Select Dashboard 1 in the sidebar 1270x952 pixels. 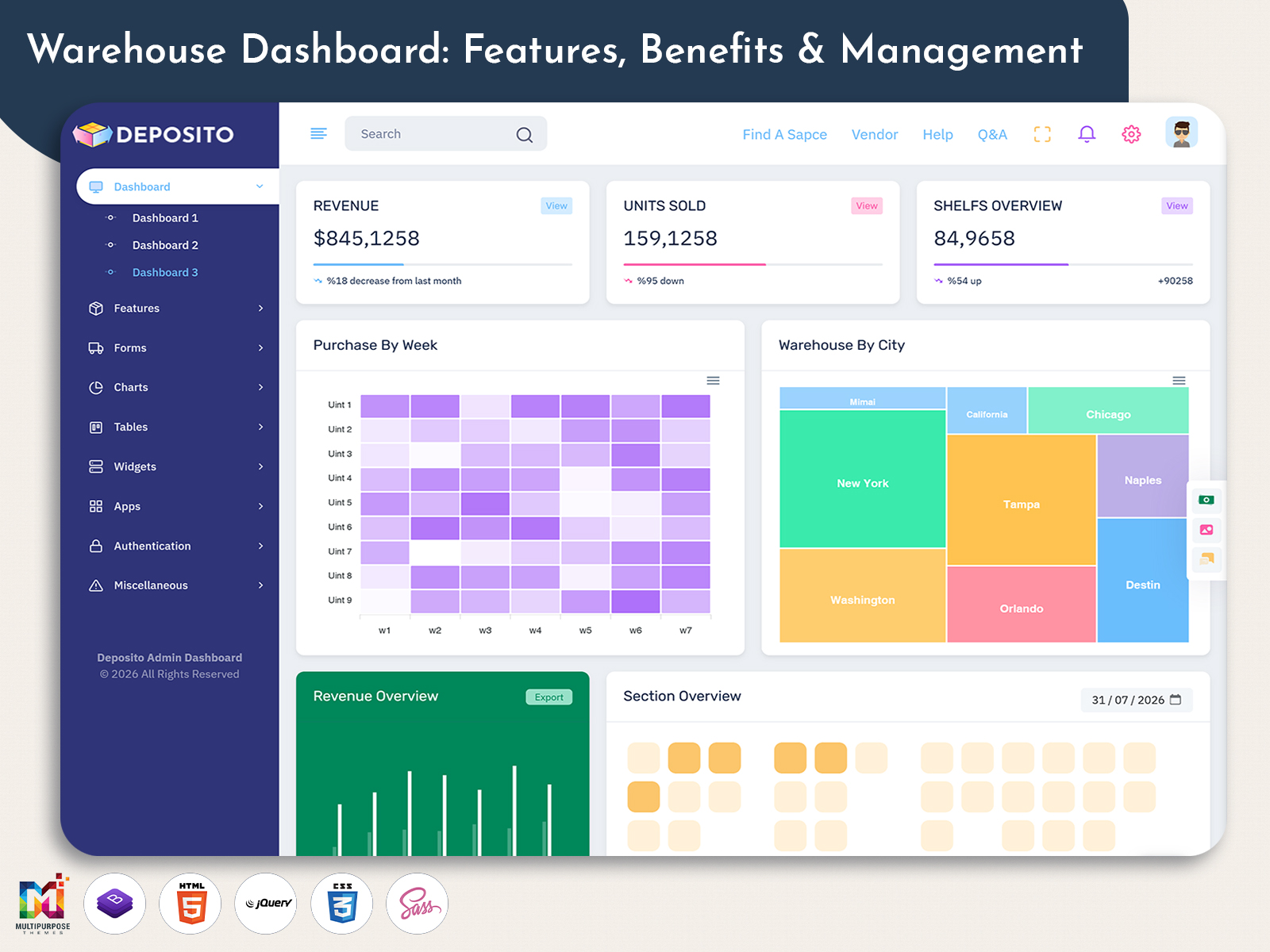[x=165, y=218]
